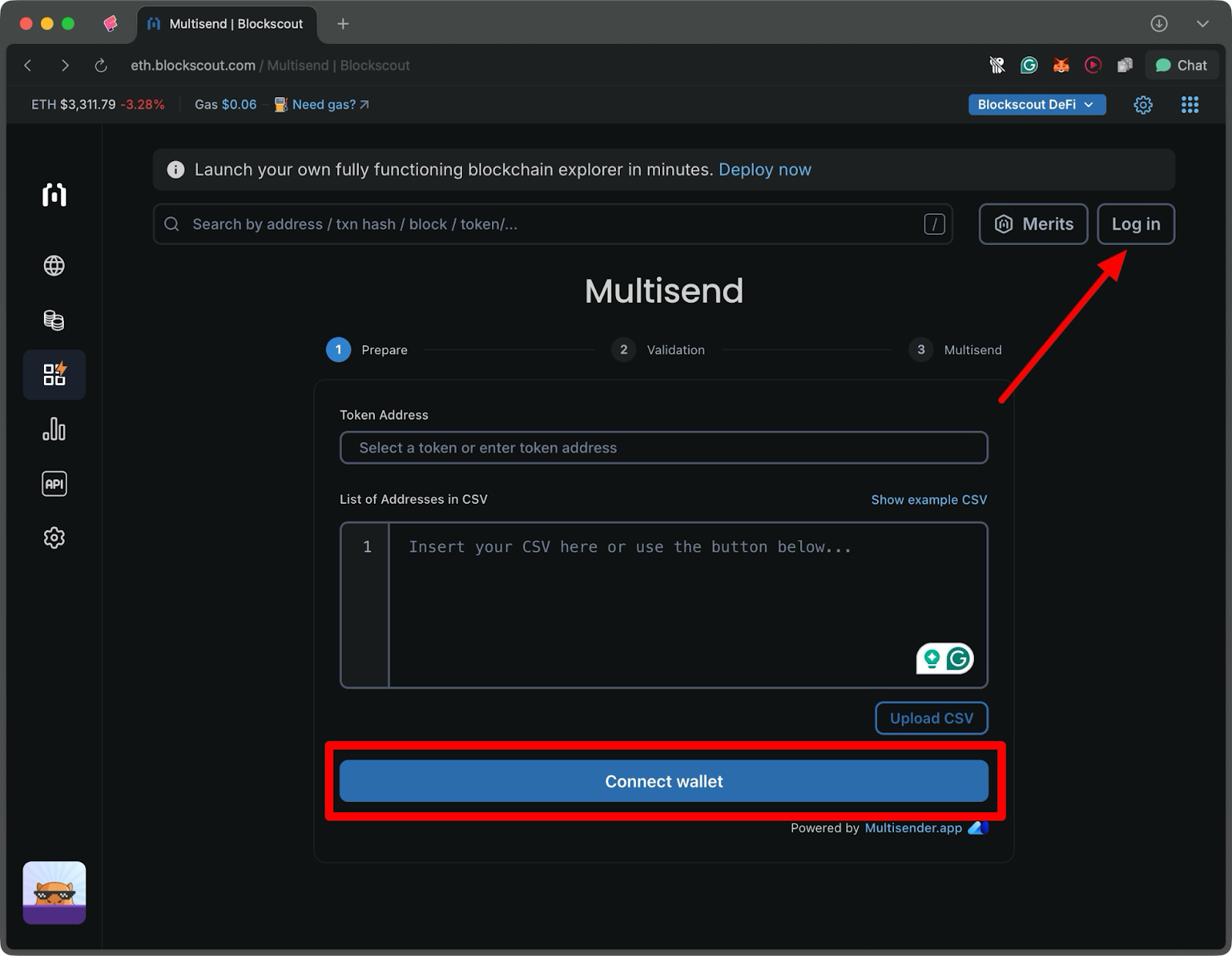1232x956 pixels.
Task: Click the Log in button
Action: point(1136,224)
